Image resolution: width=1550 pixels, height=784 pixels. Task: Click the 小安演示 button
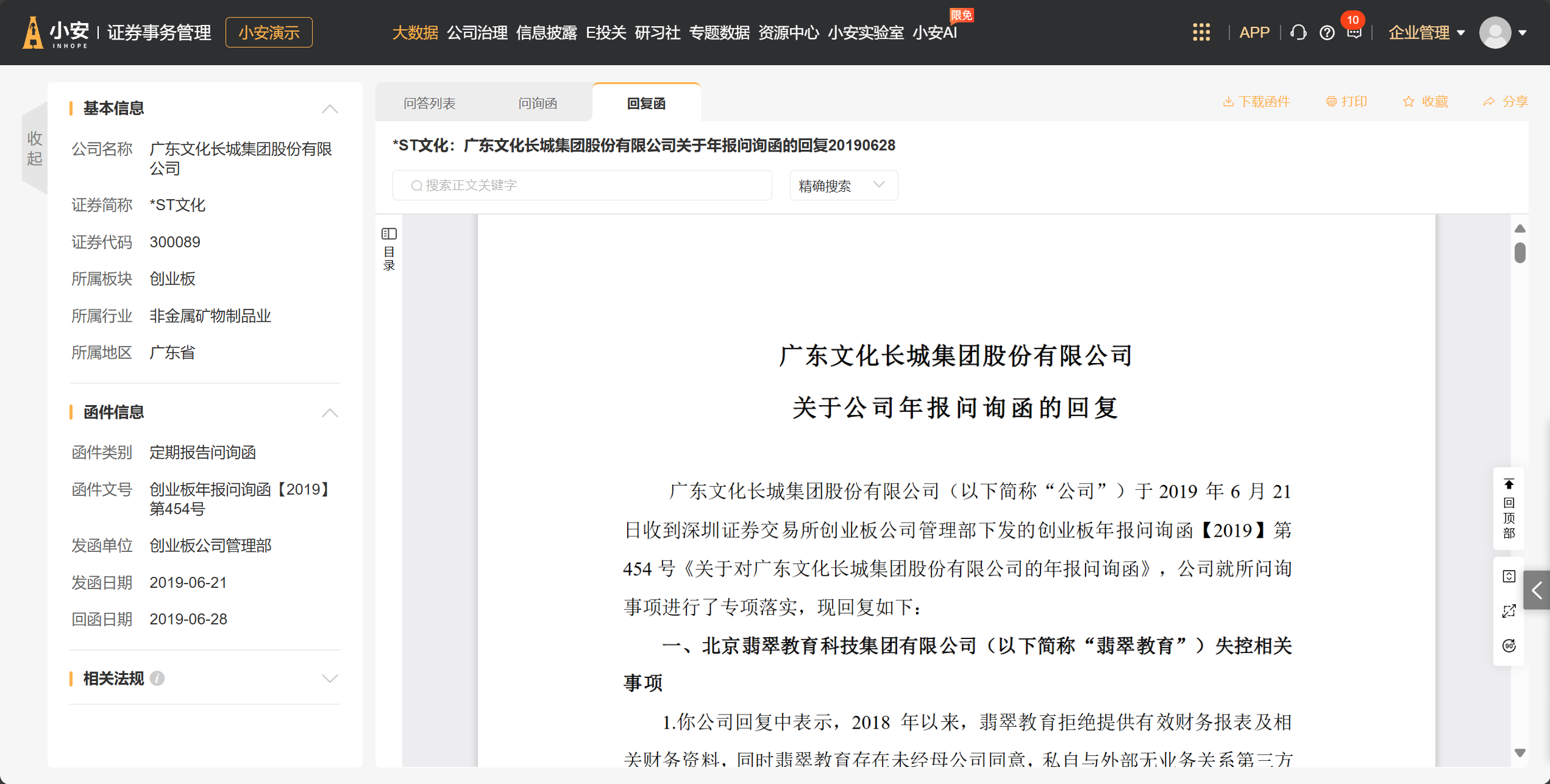[x=269, y=32]
